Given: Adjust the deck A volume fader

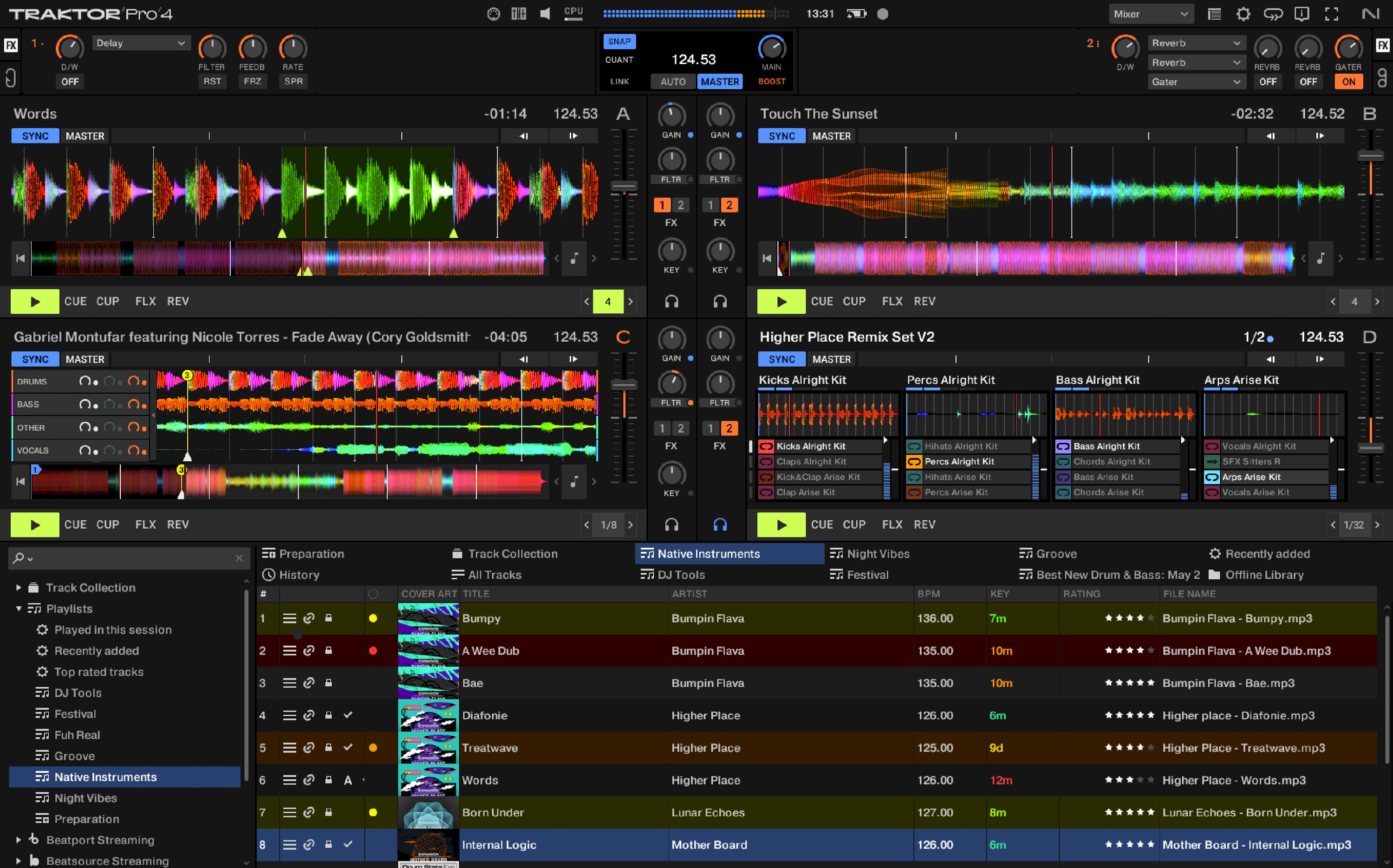Looking at the screenshot, I should coord(624,187).
